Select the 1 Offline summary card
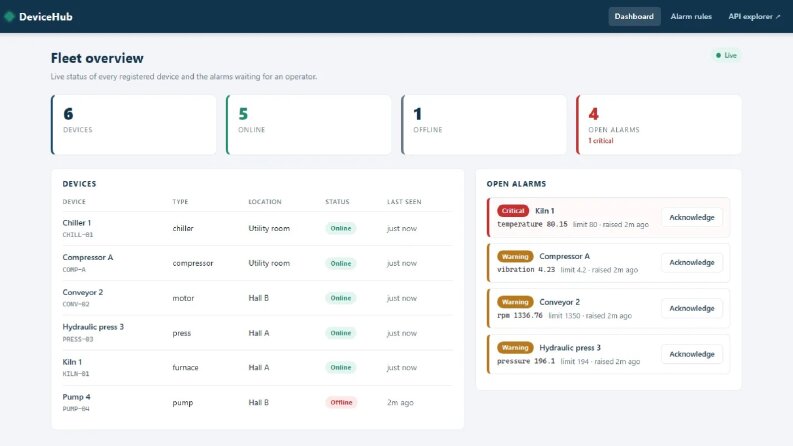The width and height of the screenshot is (793, 446). pos(483,125)
